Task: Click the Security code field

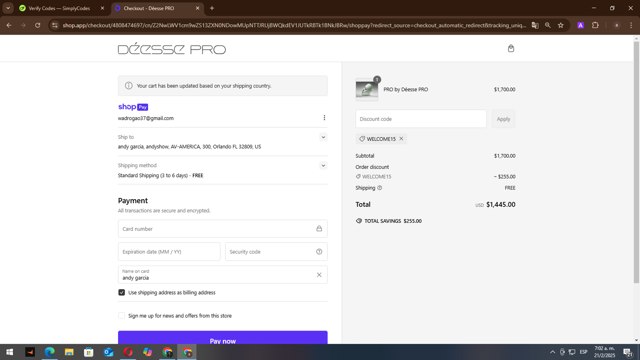Action: click(x=276, y=252)
